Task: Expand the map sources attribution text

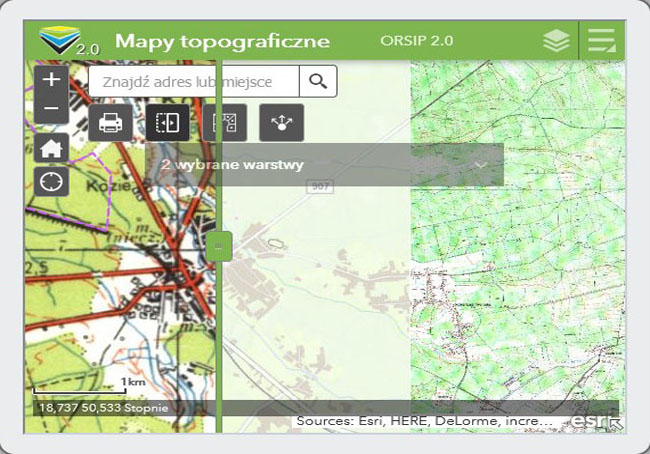Action: (424, 422)
